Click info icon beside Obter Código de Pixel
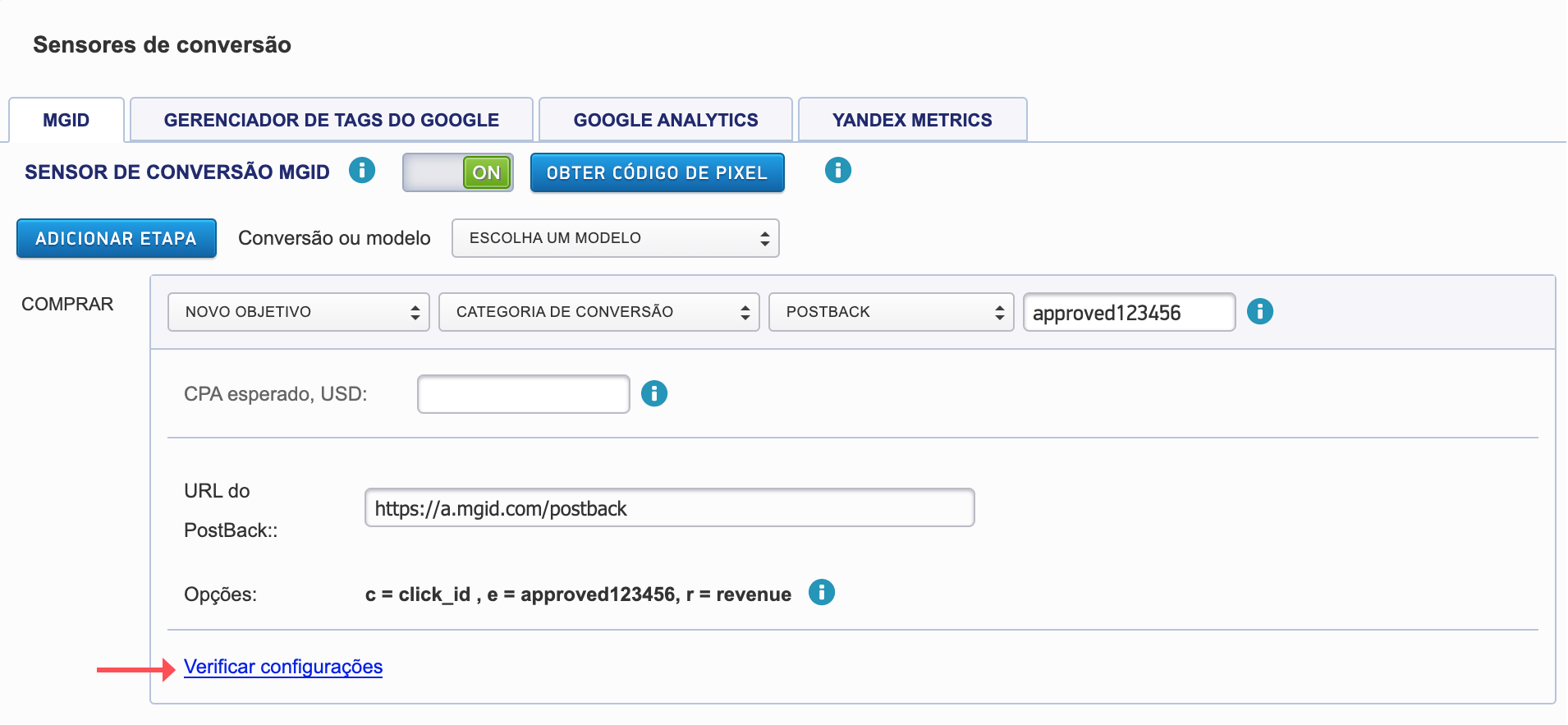Screen dimensions: 1568x725 [x=837, y=171]
